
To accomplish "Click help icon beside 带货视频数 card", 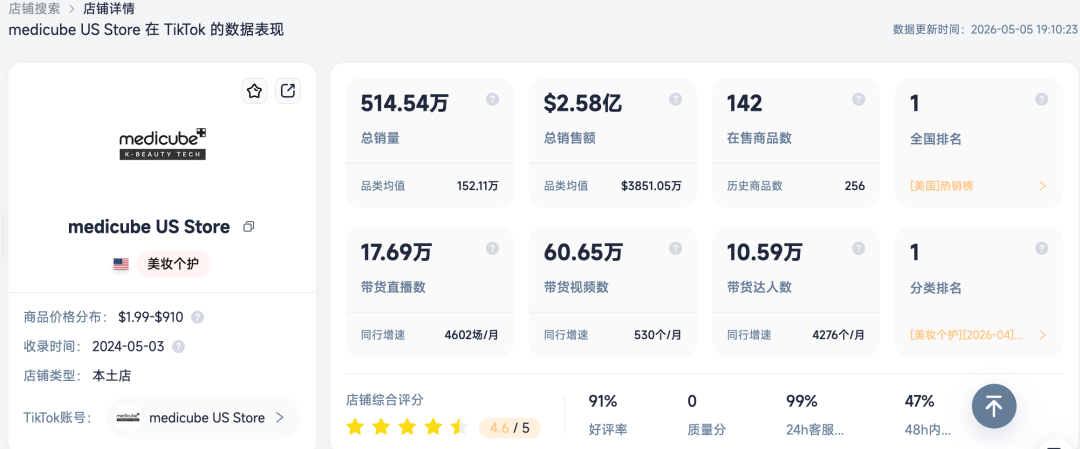I will [x=675, y=248].
